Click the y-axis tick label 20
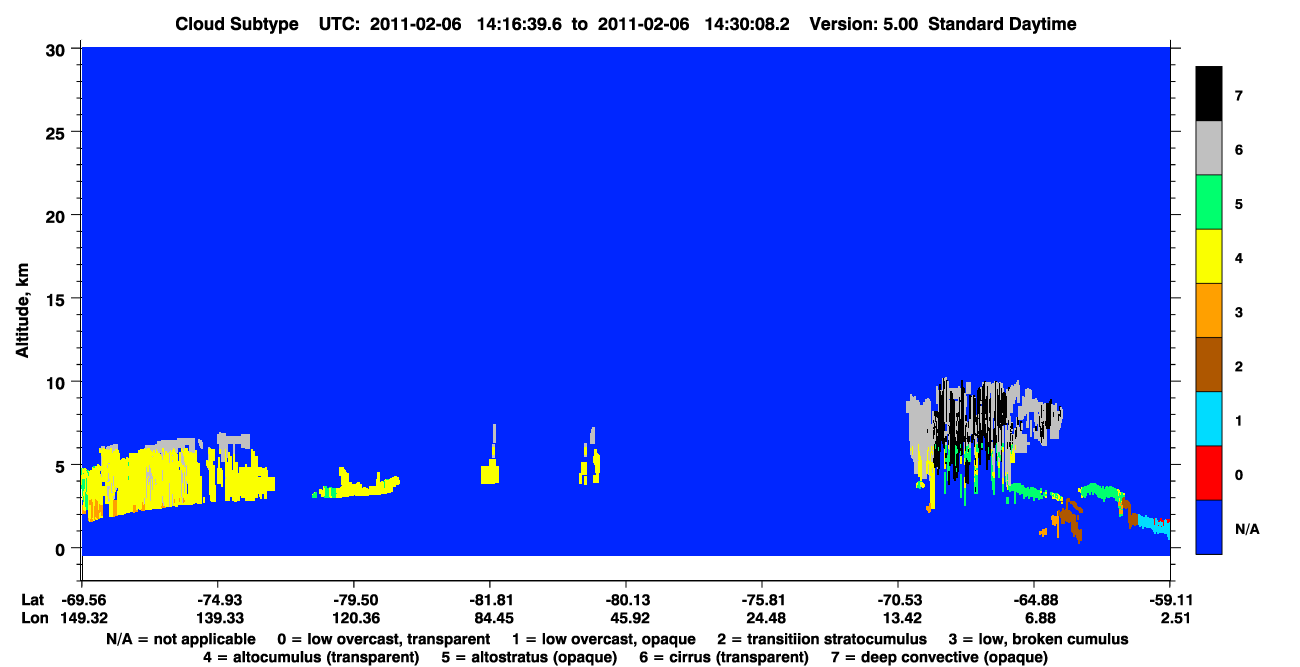The image size is (1300, 667). tap(58, 215)
